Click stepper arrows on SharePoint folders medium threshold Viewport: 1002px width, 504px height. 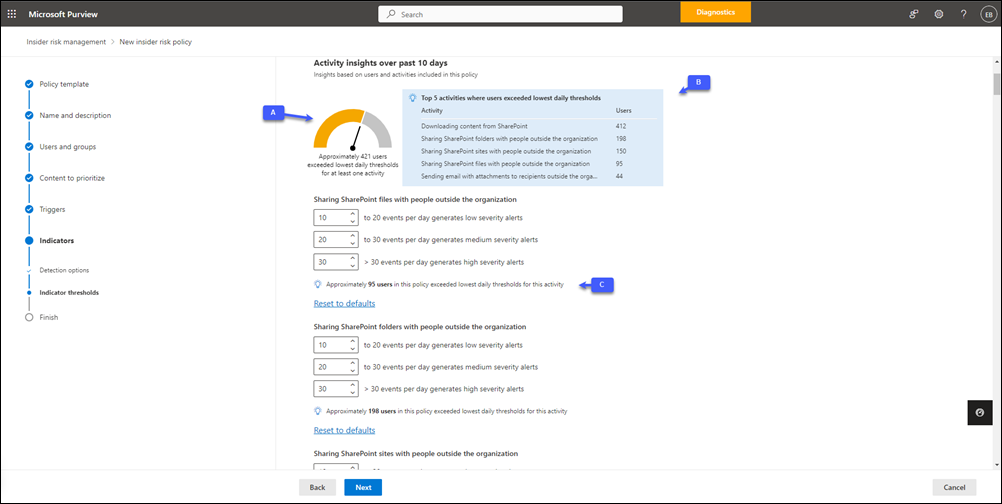(354, 367)
